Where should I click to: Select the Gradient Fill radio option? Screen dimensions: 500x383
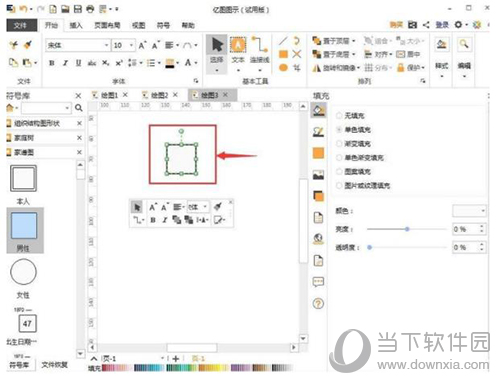(x=339, y=144)
